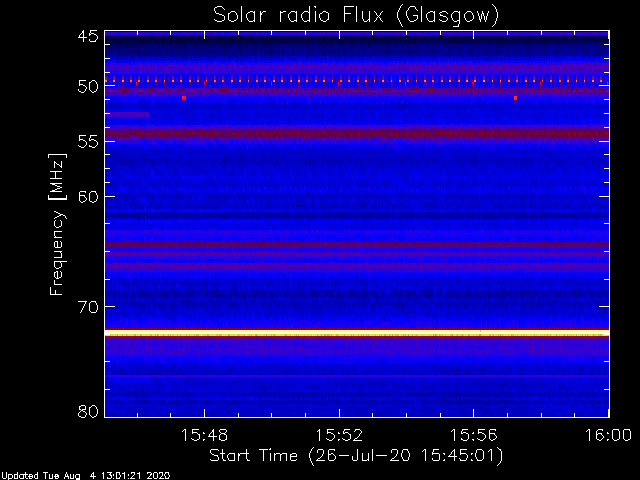
Task: Click the 55 frequency tick label
Action: click(x=88, y=142)
